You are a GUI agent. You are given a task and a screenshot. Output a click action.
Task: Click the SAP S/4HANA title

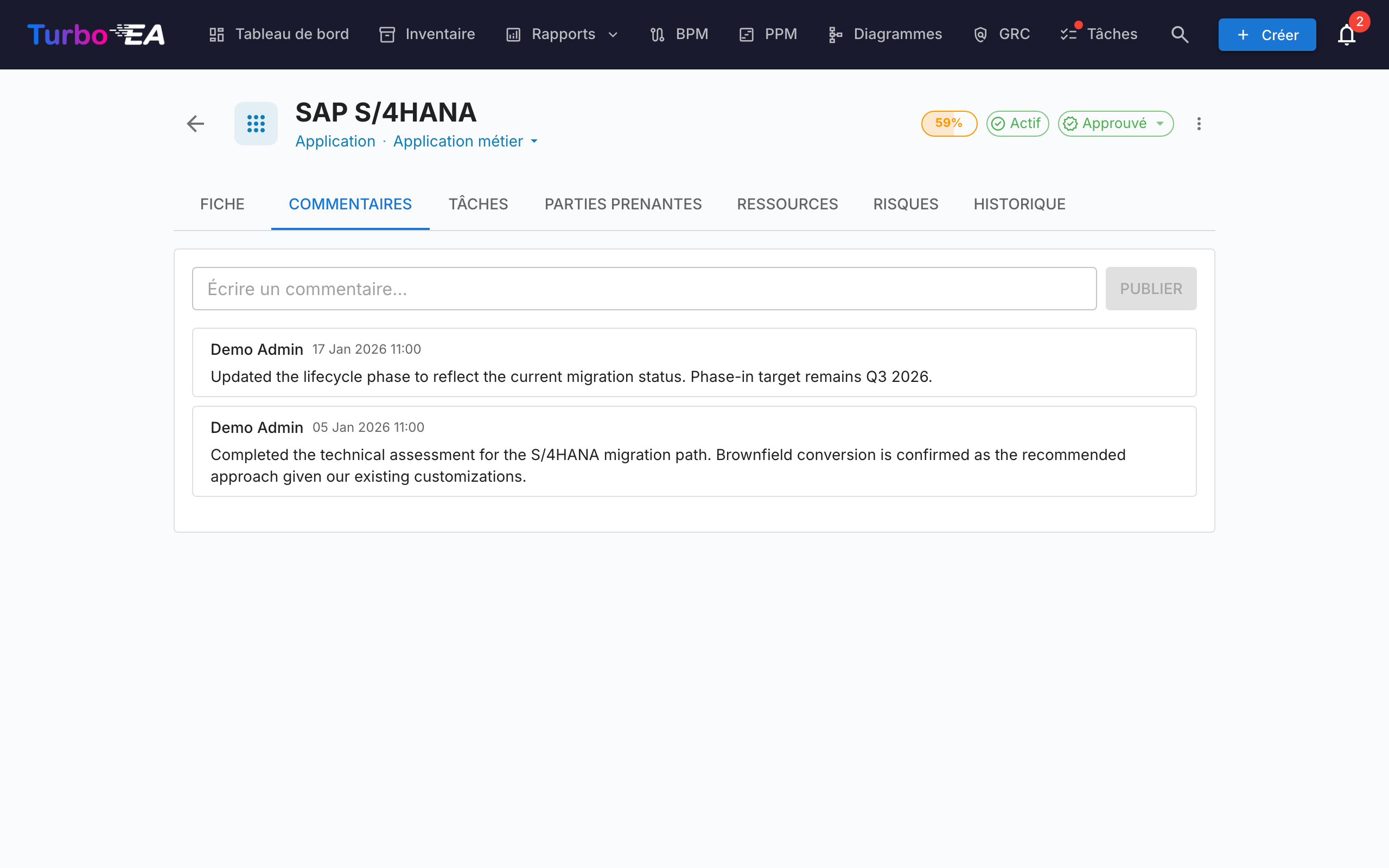click(386, 112)
